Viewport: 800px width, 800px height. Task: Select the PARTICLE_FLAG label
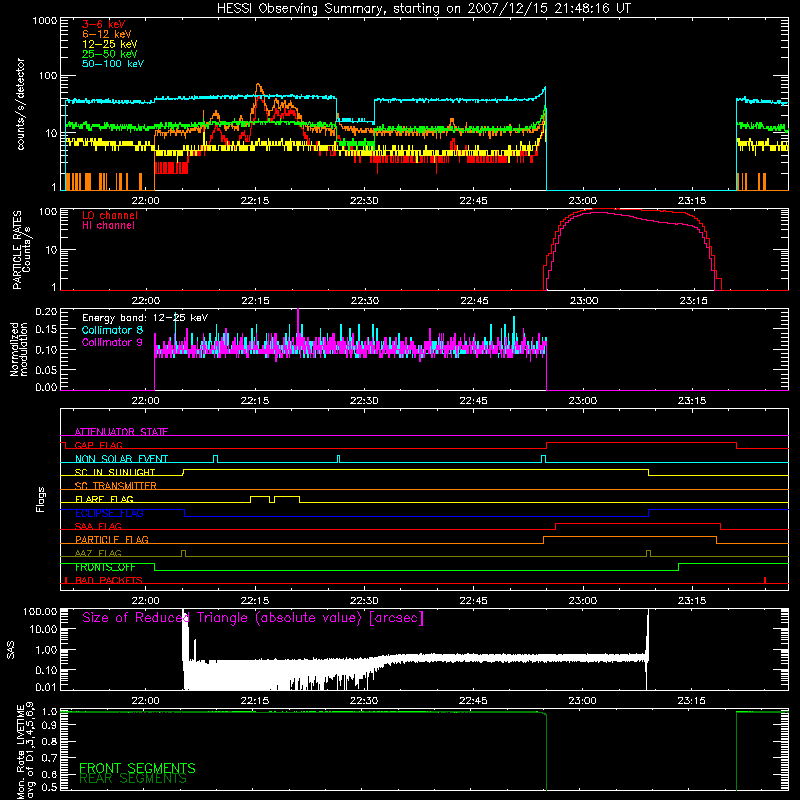[x=111, y=540]
